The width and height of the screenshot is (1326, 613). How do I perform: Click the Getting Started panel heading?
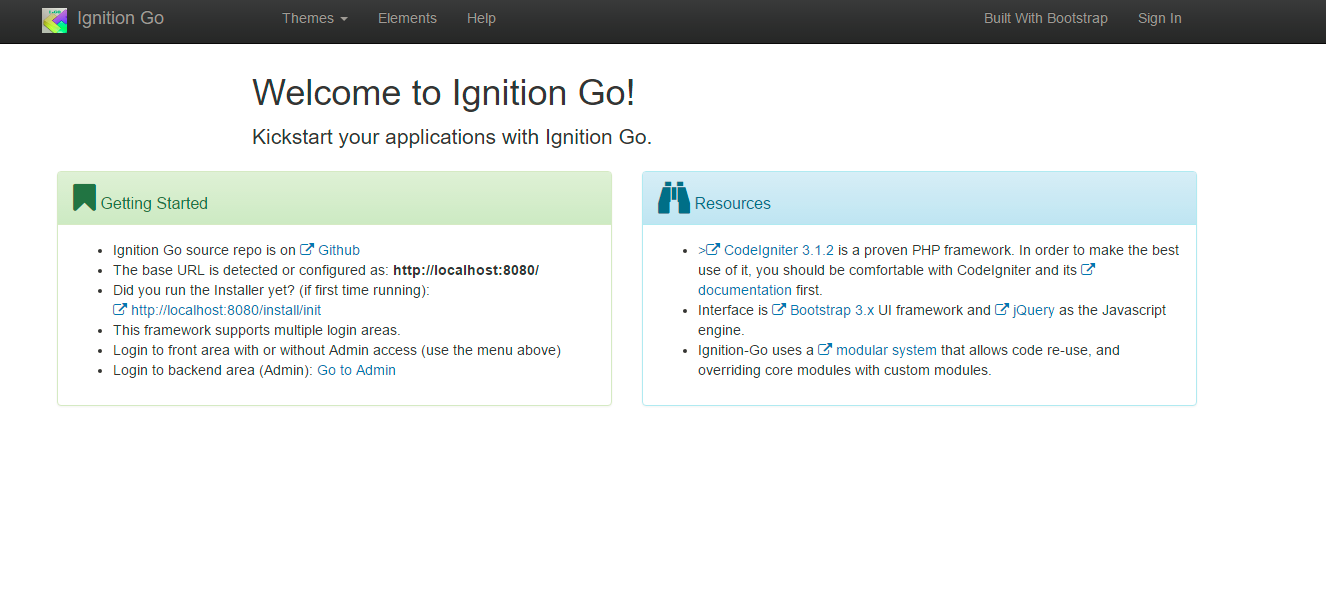click(154, 203)
